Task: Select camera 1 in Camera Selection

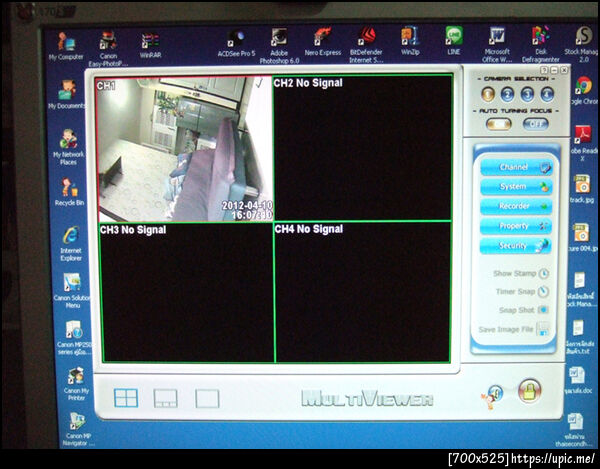Action: 488,94
